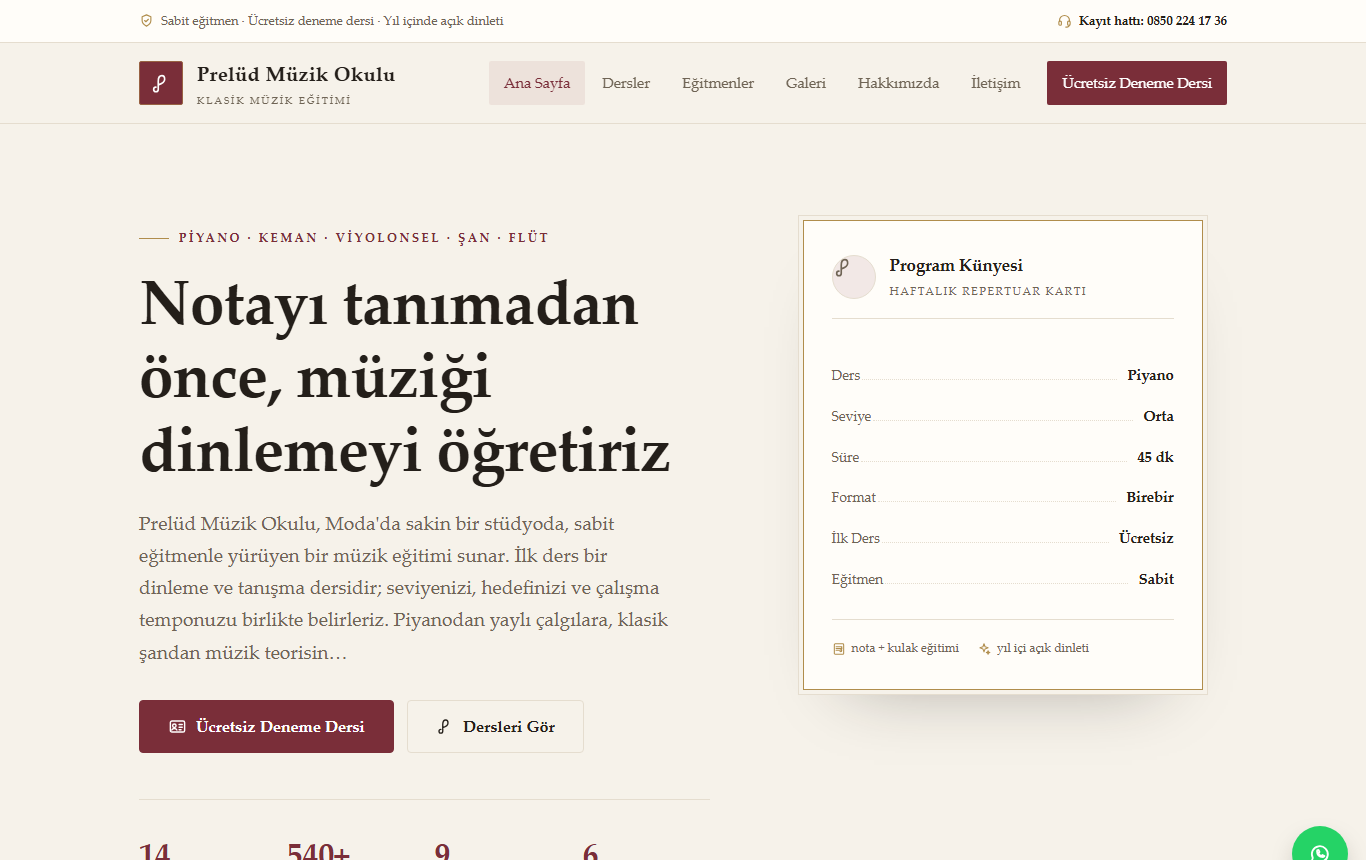Click the shield icon in top bar

(x=146, y=21)
